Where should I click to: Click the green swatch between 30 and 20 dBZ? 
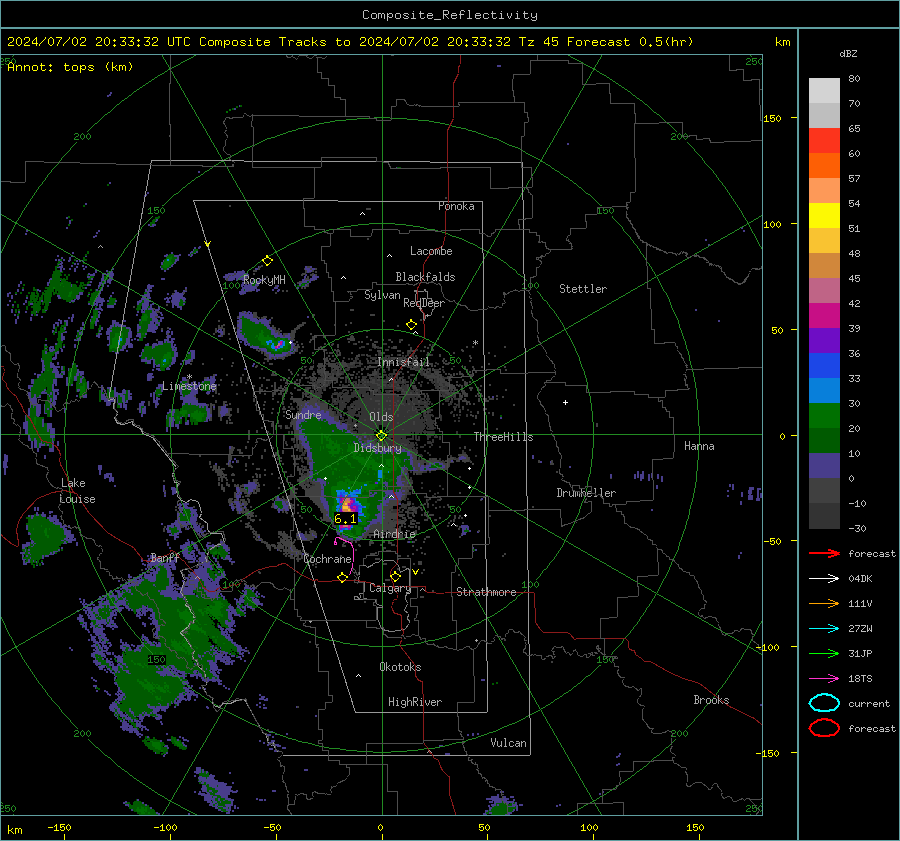click(x=824, y=416)
